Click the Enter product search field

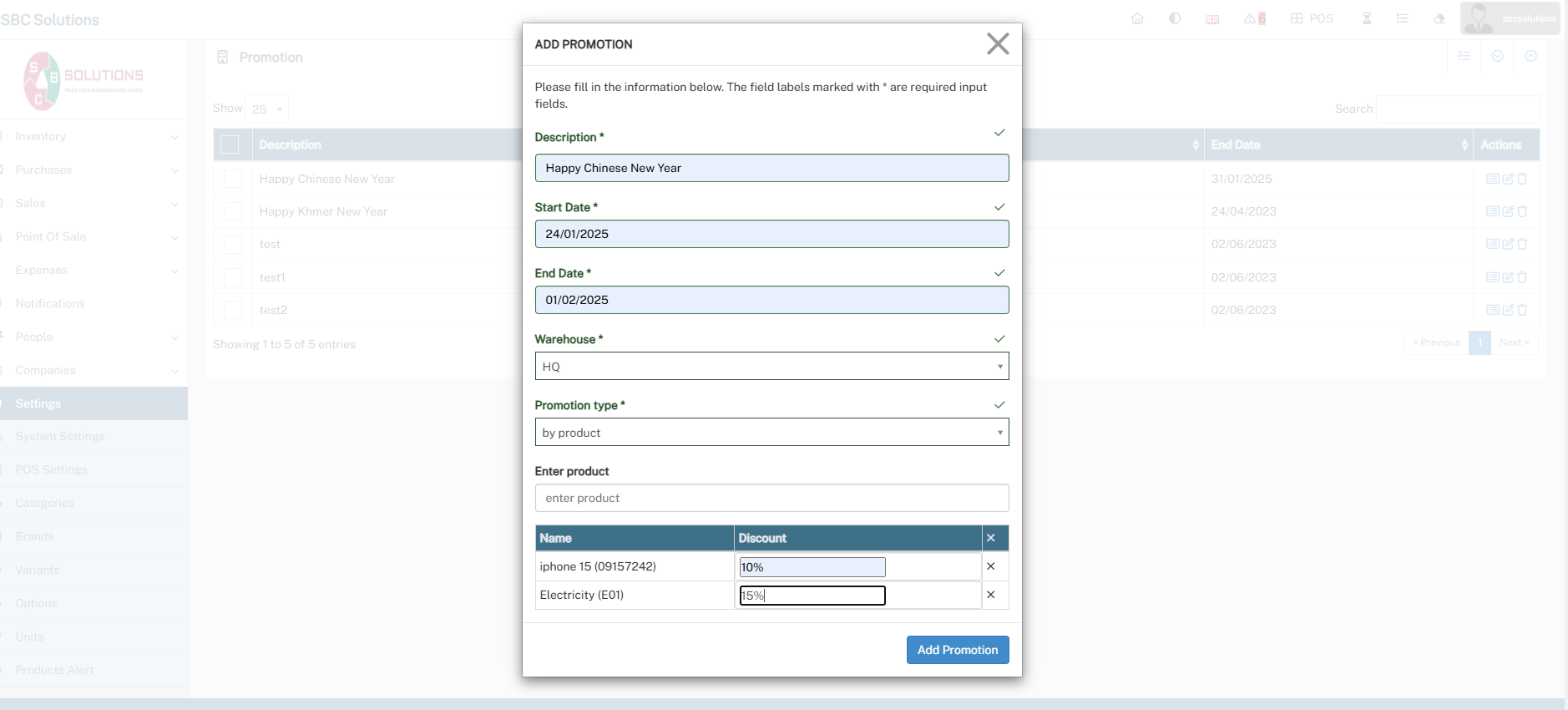point(771,498)
